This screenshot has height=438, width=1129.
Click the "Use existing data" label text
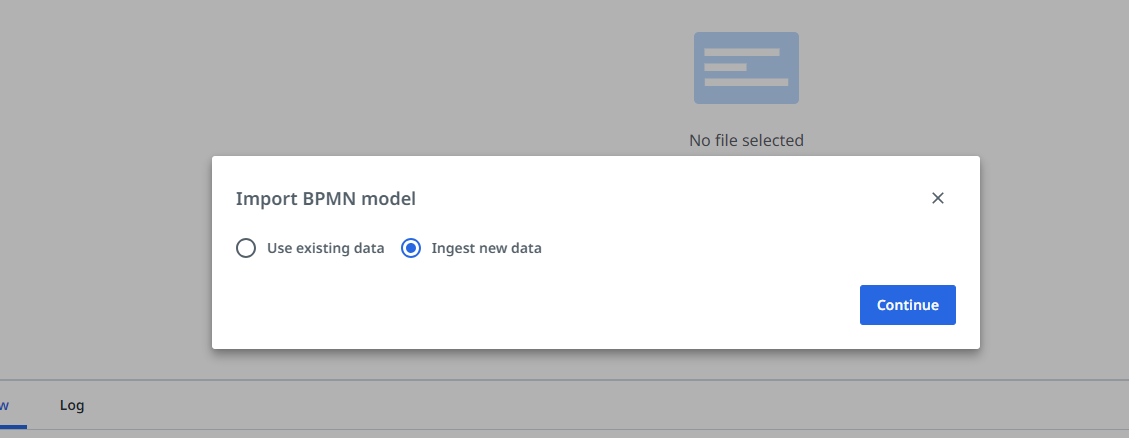[325, 248]
